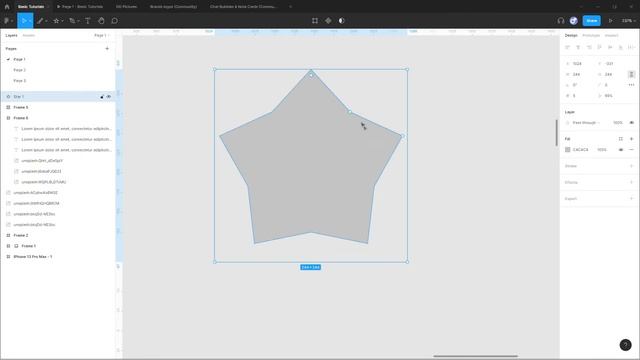This screenshot has width=640, height=360.
Task: Click the Align right icon
Action: tap(589, 47)
